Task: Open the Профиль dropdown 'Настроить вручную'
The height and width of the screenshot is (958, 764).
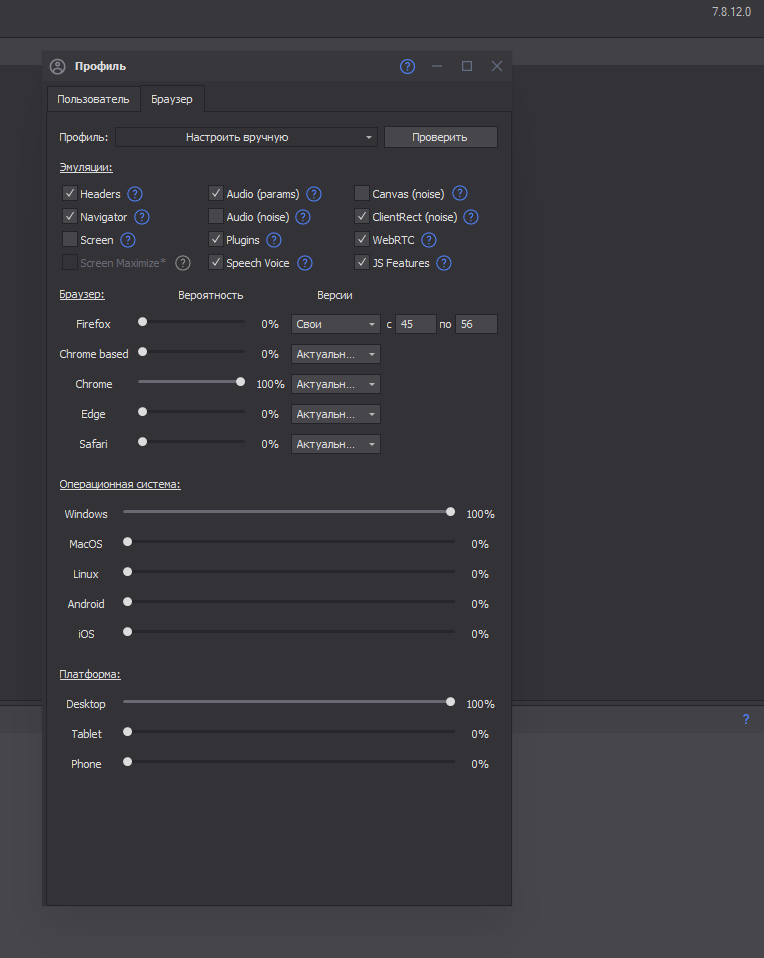Action: click(246, 137)
